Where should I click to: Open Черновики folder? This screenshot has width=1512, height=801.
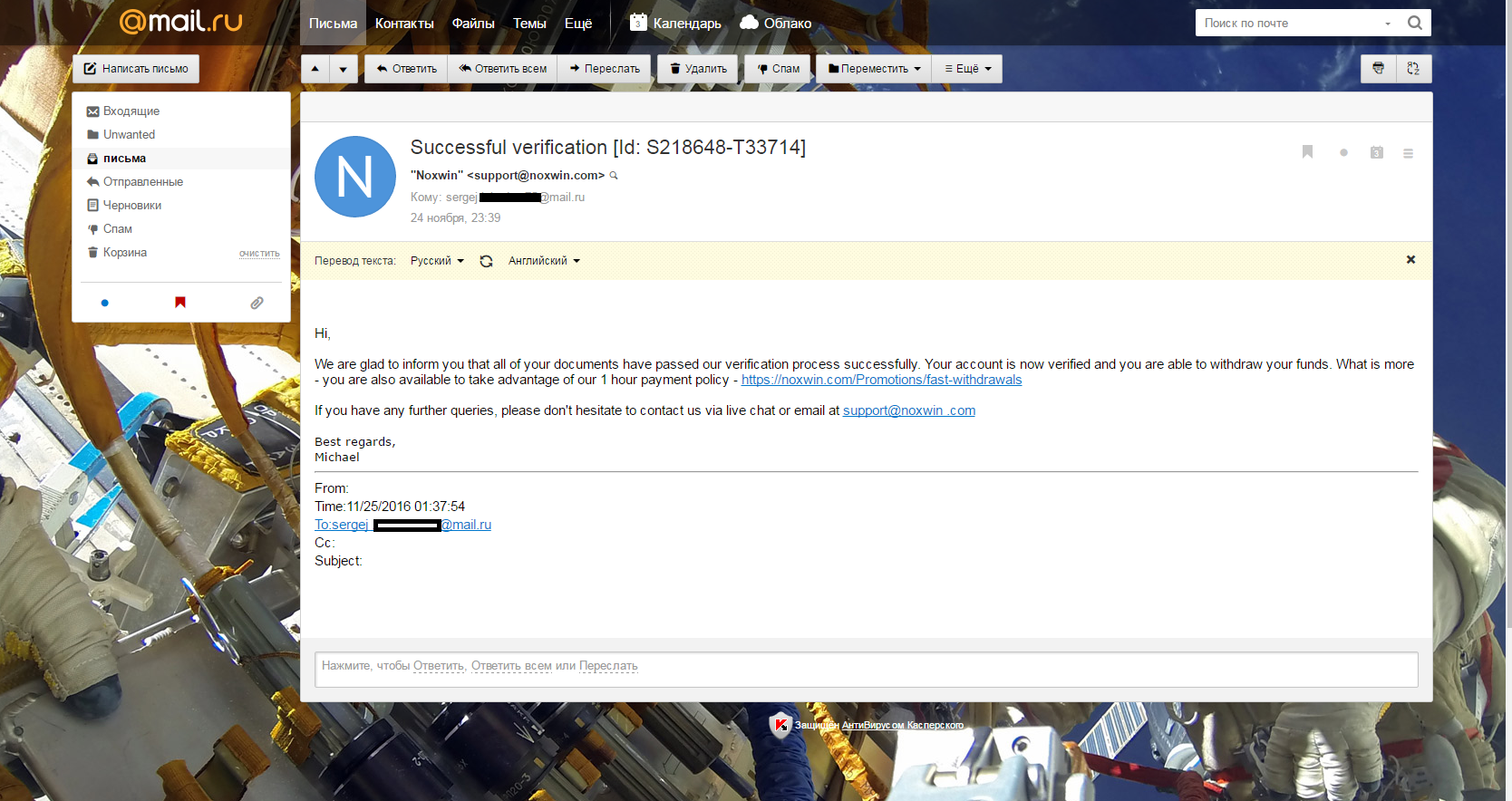click(x=181, y=206)
